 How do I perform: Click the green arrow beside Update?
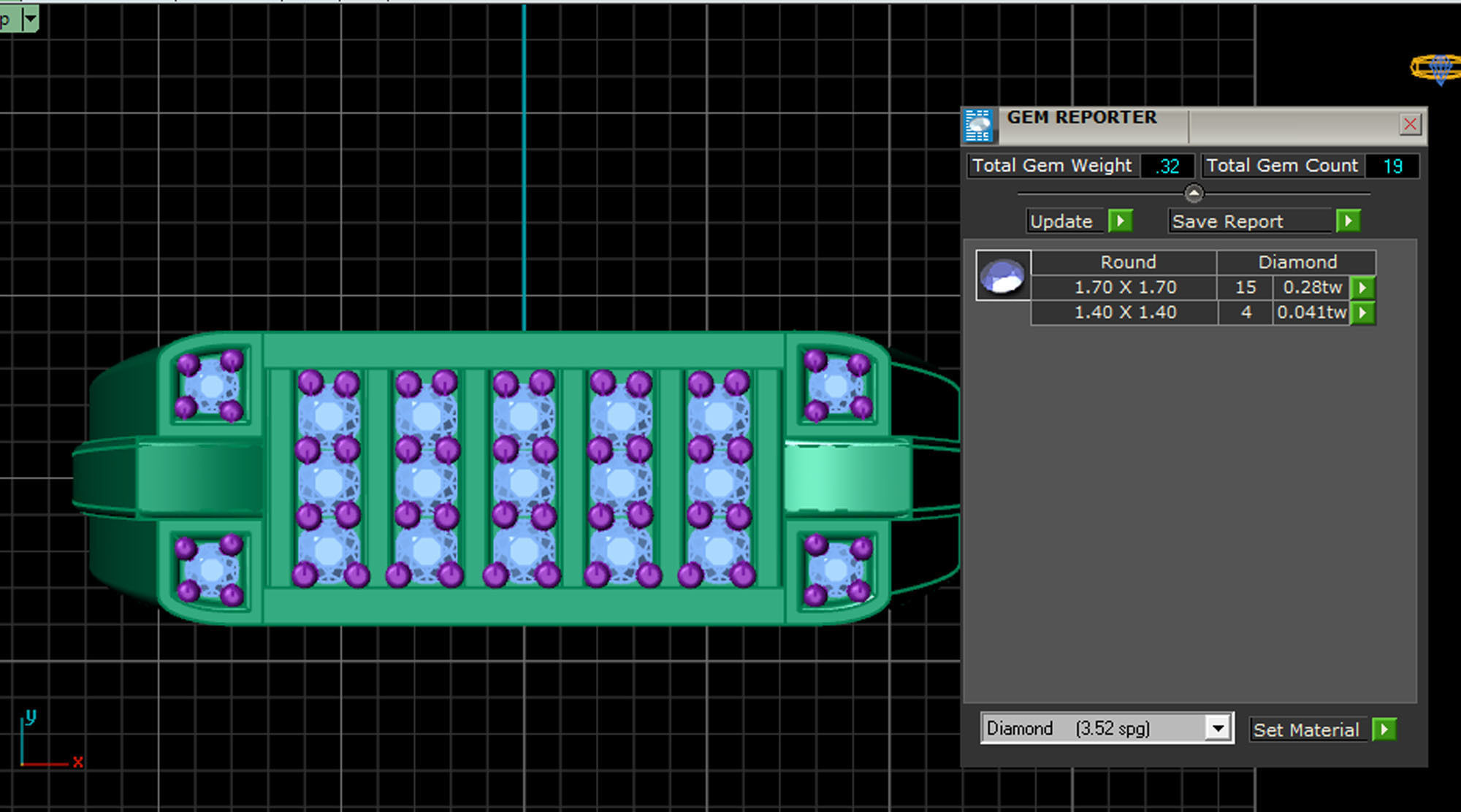point(1120,221)
